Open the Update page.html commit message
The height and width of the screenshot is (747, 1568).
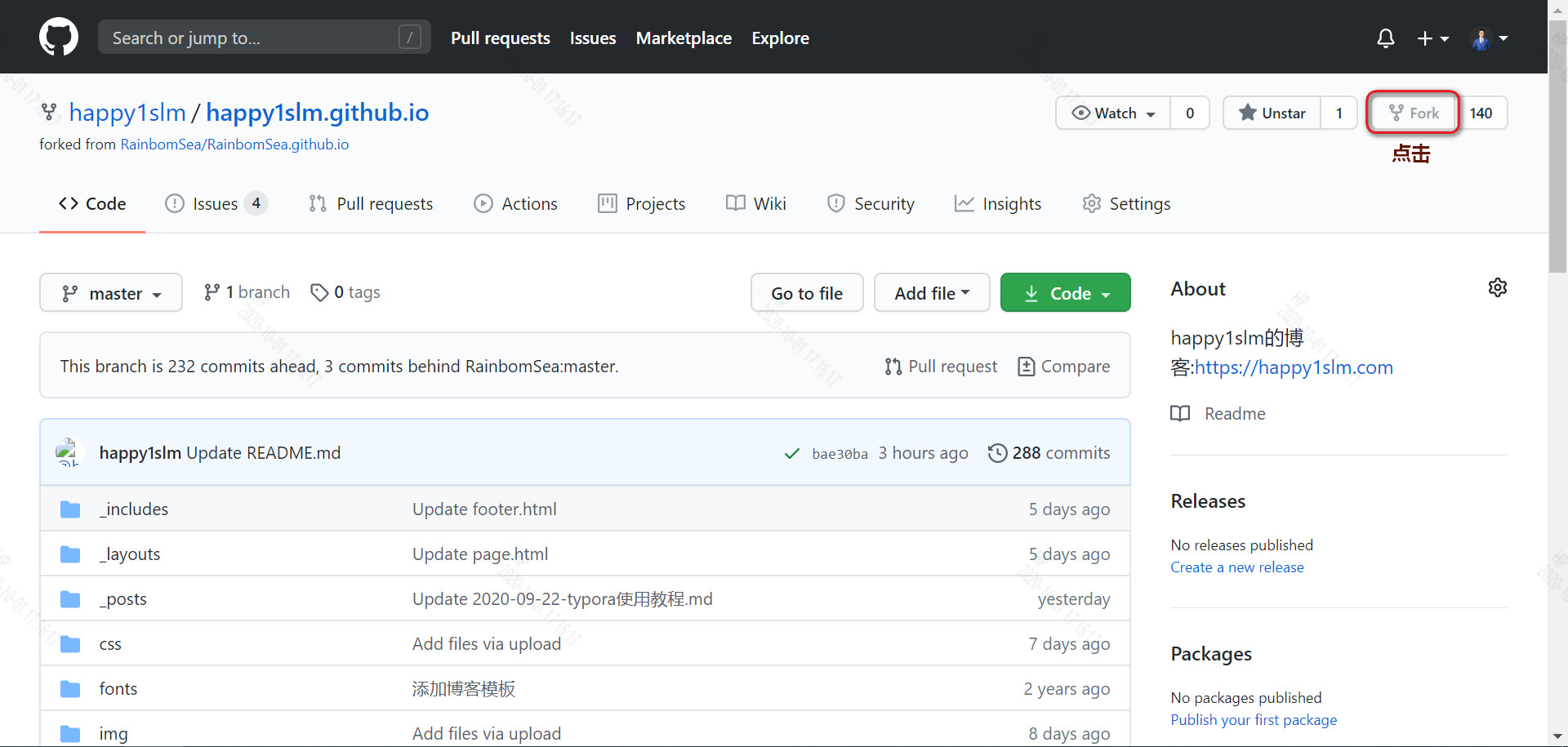(x=480, y=554)
